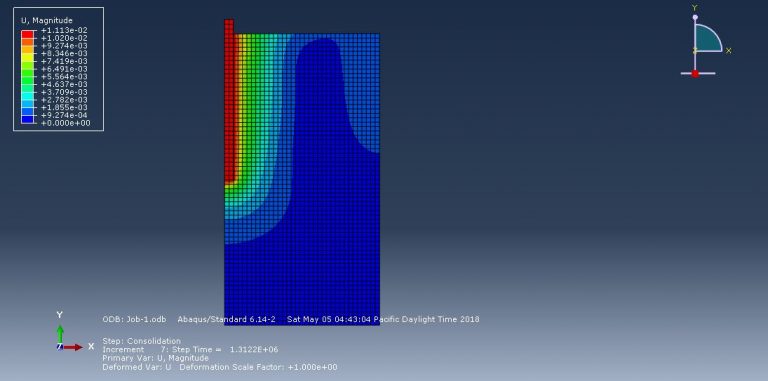This screenshot has height=381, width=768.
Task: Click the teal quarter-circle plane of the compass
Action: pyautogui.click(x=706, y=39)
